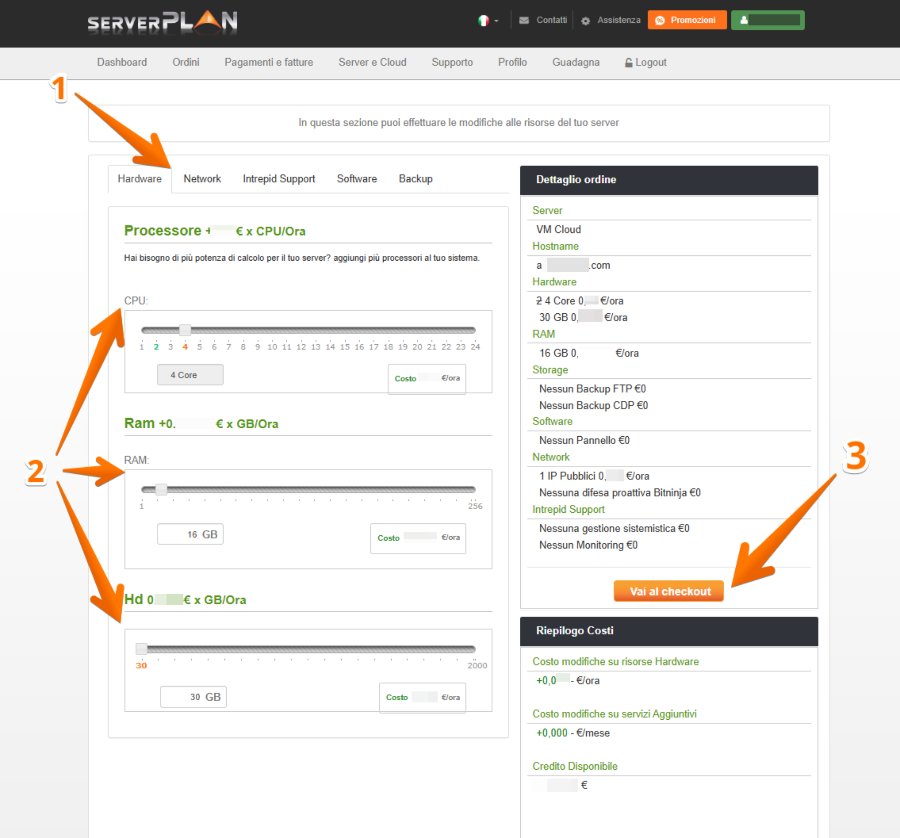Click the ServerPlan logo
The image size is (900, 838).
161,22
